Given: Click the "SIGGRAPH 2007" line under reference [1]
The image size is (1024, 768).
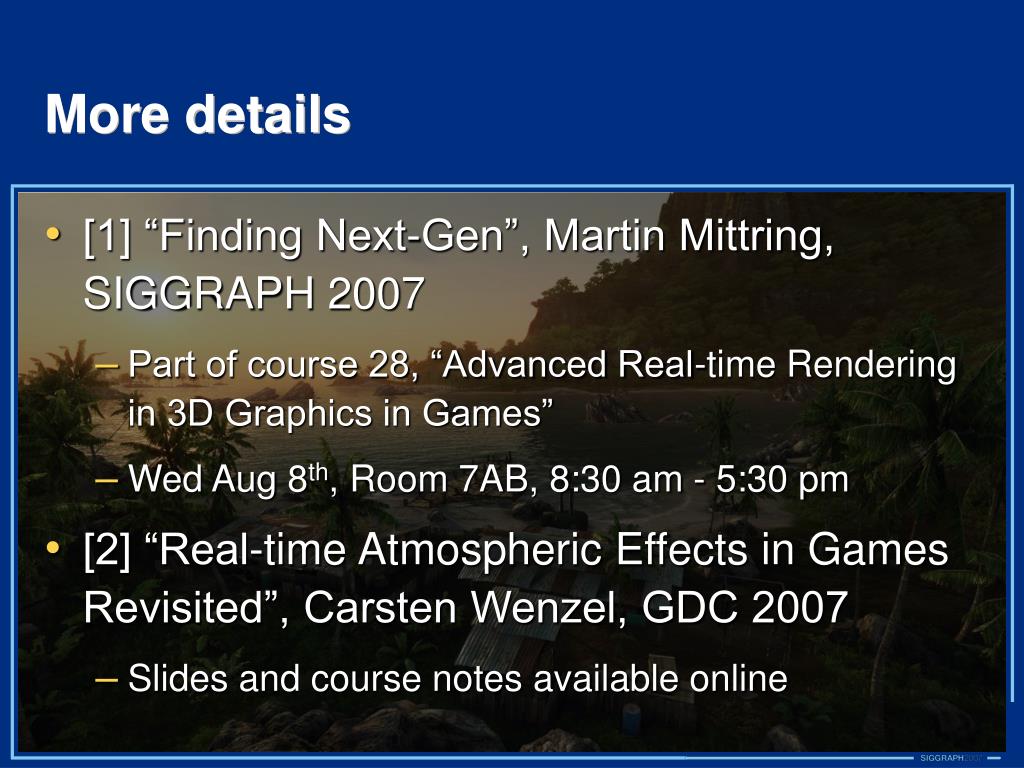Looking at the screenshot, I should point(254,293).
